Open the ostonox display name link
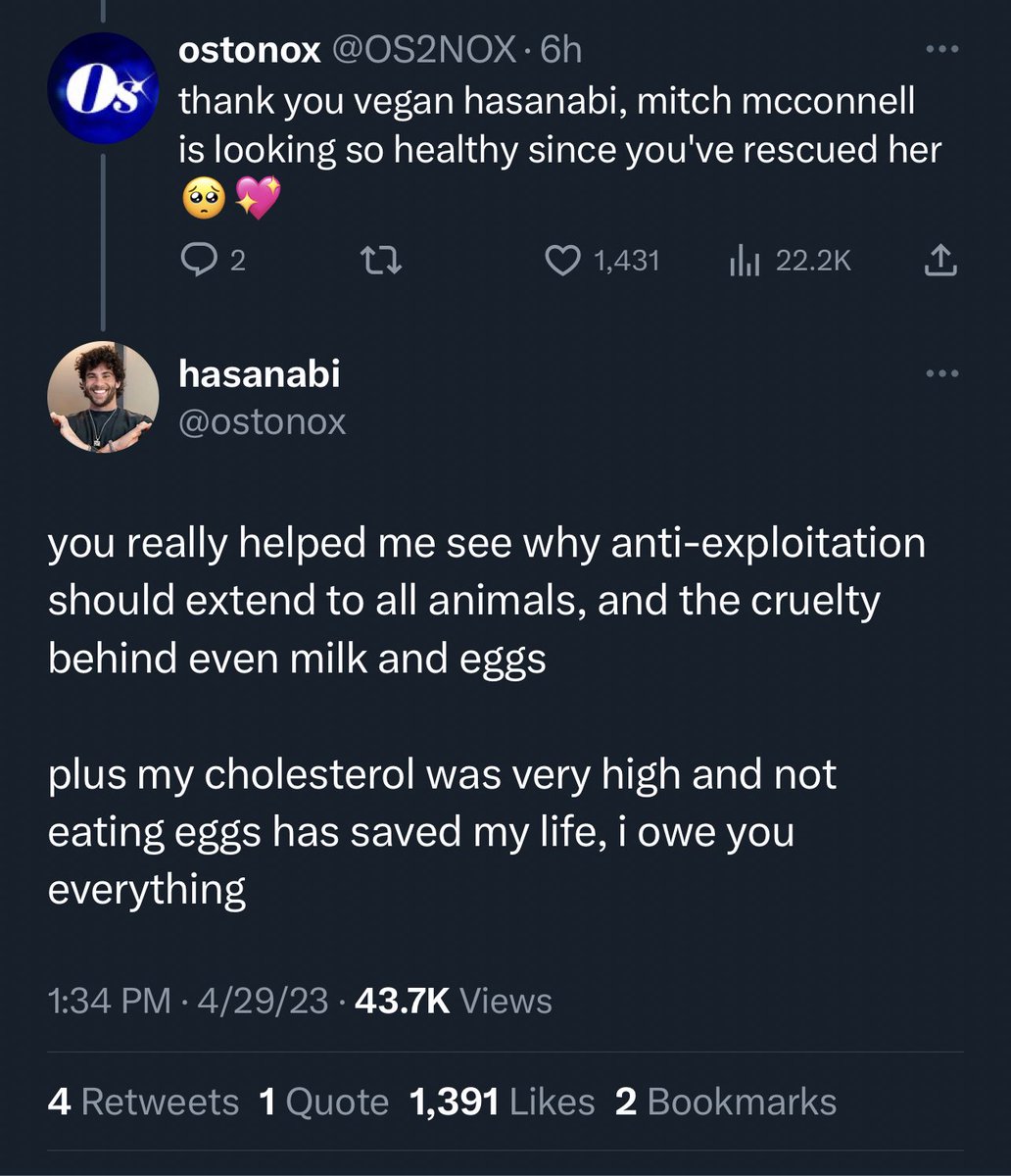The image size is (1011, 1176). coord(249,50)
